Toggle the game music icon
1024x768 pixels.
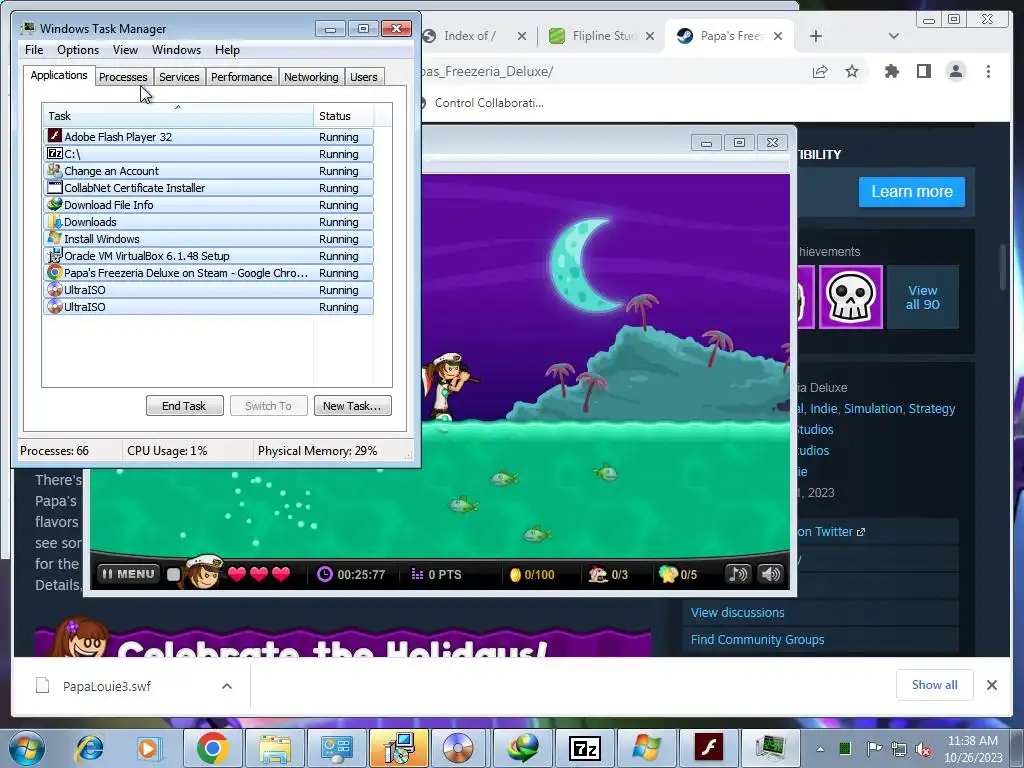coord(737,574)
